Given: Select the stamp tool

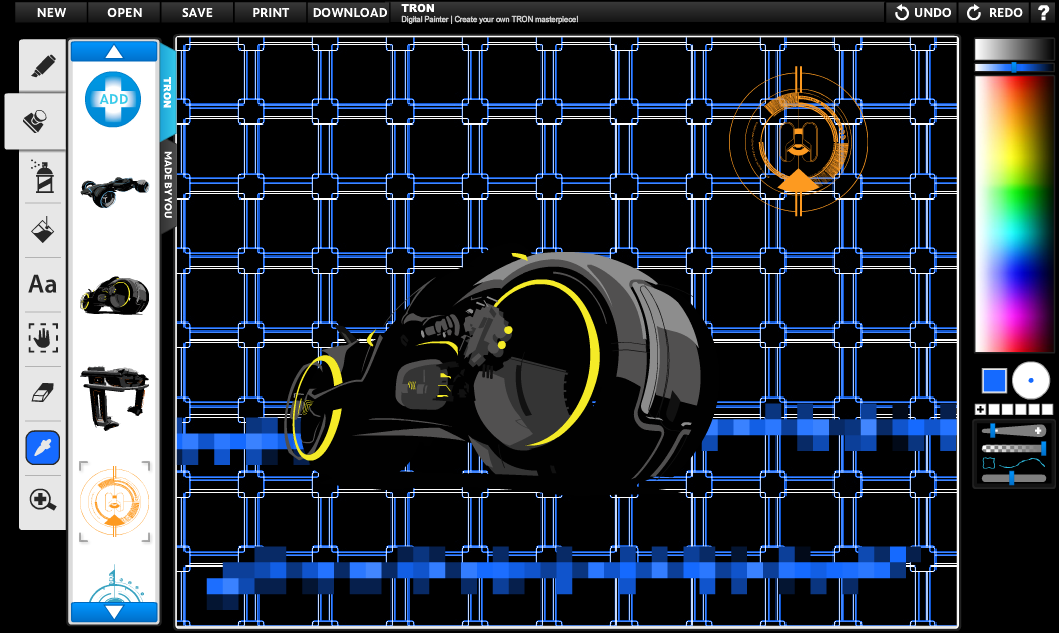Looking at the screenshot, I should (x=35, y=121).
